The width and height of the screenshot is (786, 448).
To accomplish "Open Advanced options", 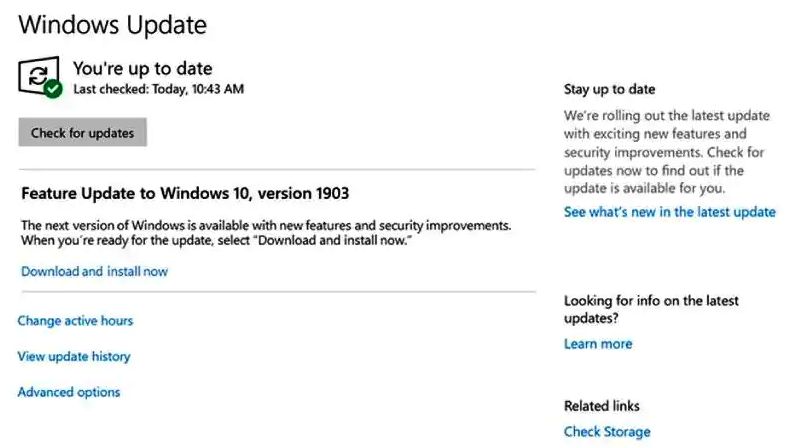I will coord(69,393).
